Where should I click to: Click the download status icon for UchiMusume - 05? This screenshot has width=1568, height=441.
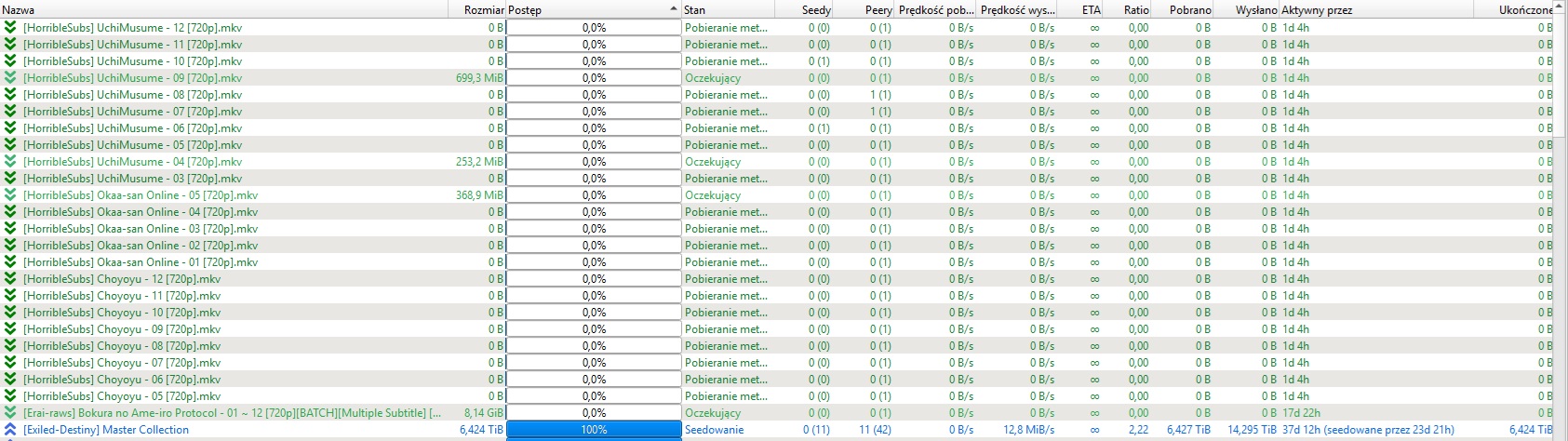tap(10, 145)
